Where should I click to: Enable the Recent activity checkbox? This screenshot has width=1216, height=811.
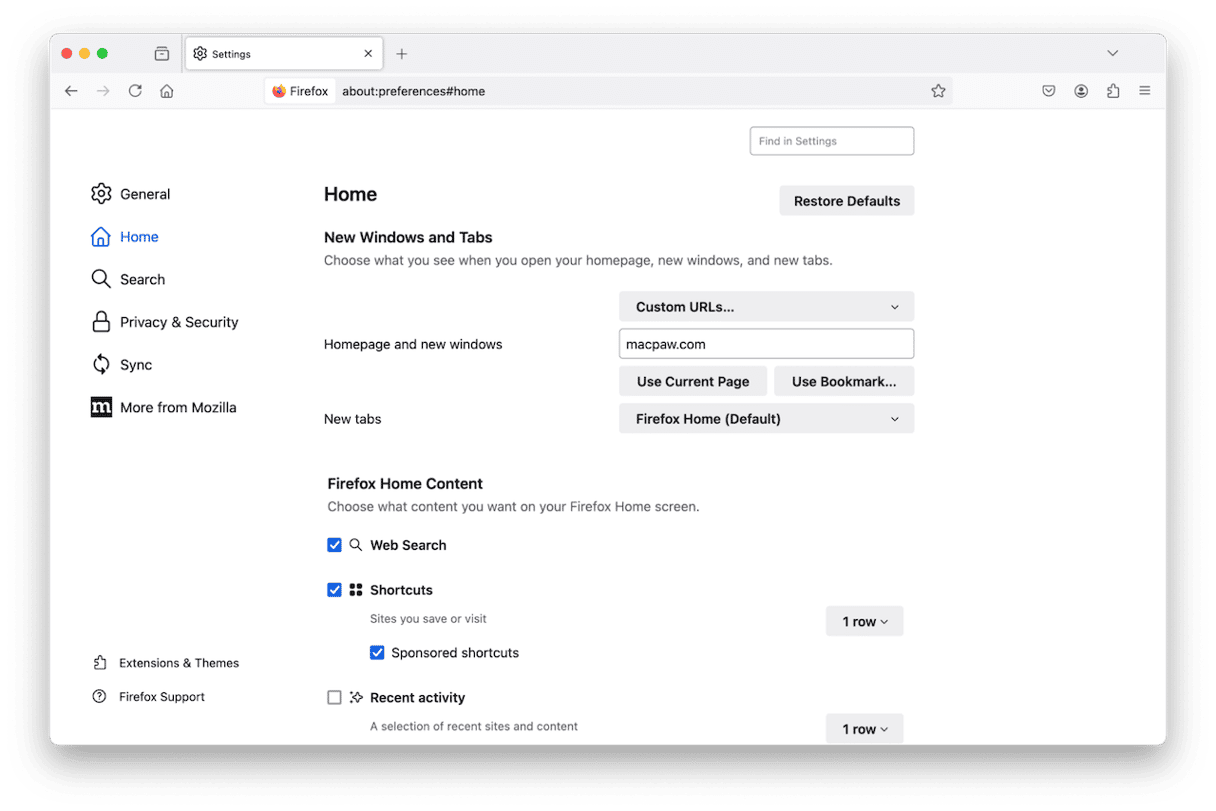335,698
